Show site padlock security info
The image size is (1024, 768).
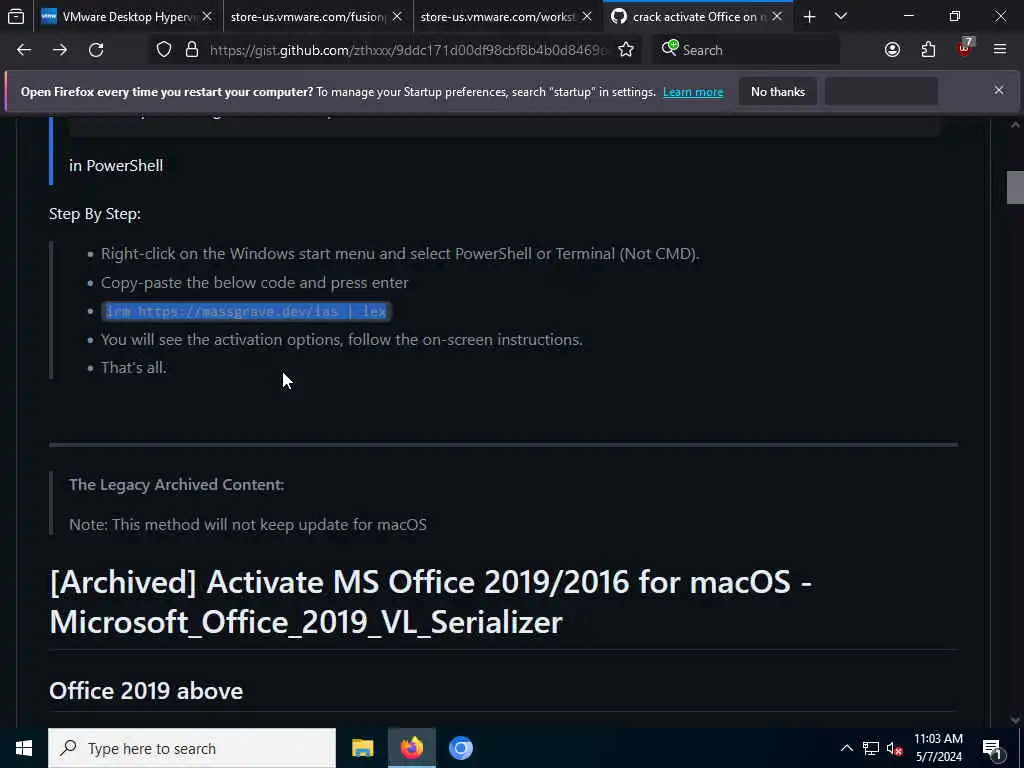click(x=192, y=50)
